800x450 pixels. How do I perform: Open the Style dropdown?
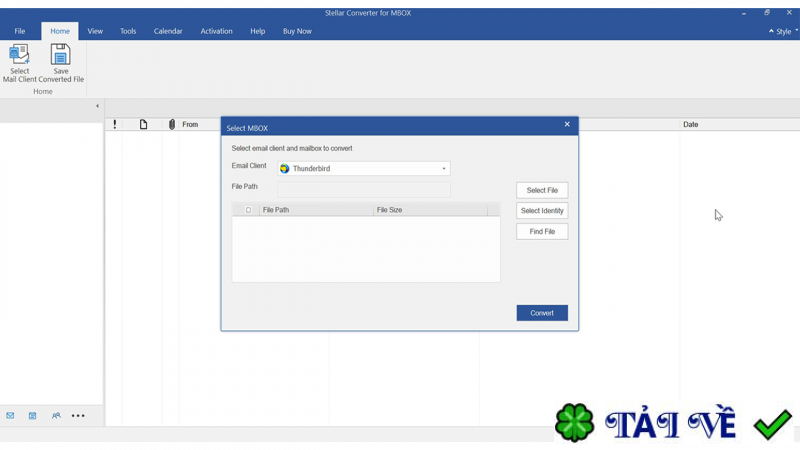[x=783, y=31]
